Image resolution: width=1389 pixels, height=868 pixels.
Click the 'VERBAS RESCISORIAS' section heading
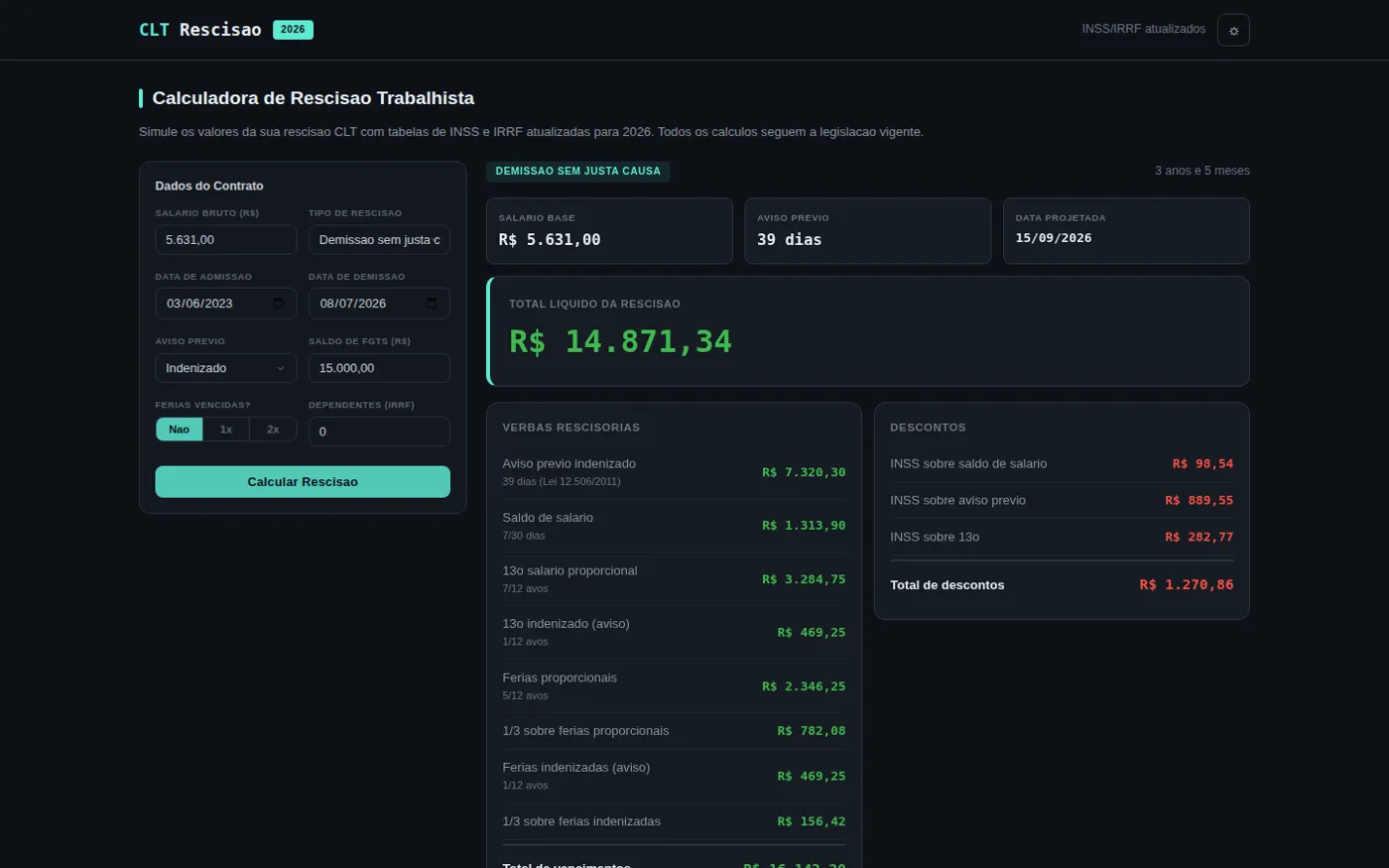point(571,428)
